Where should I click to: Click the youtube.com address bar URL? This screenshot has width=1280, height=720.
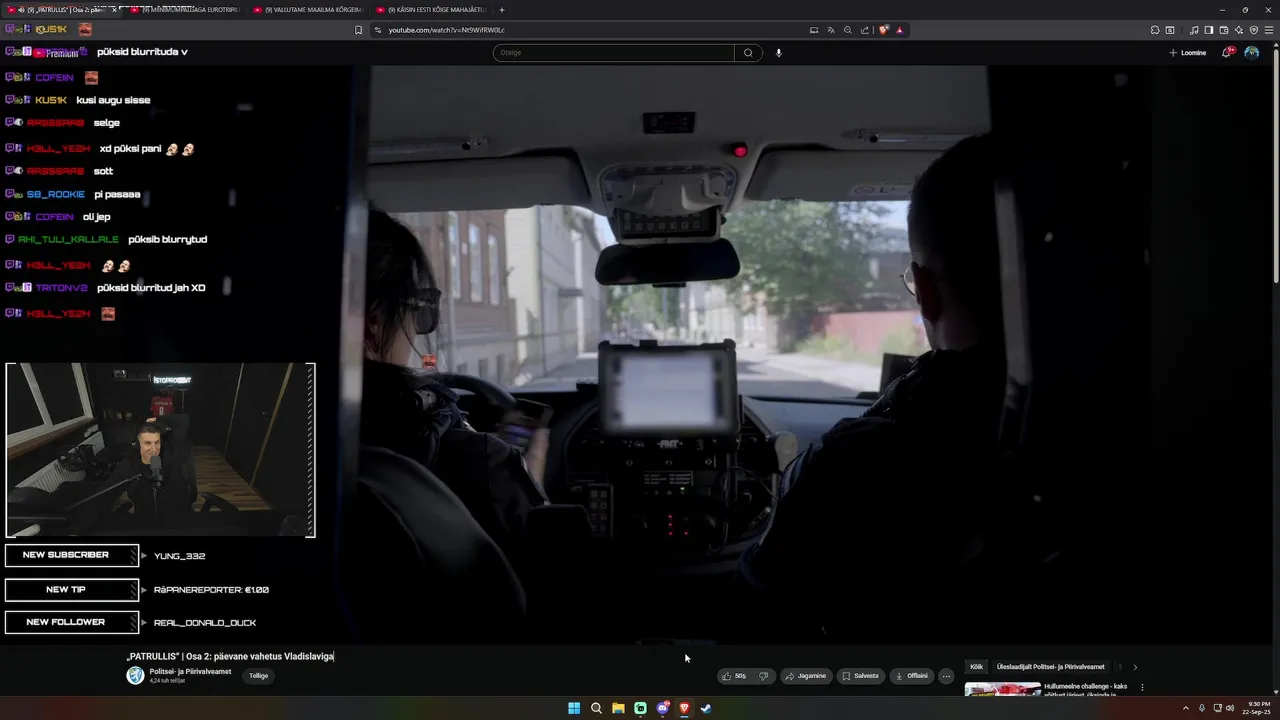(x=446, y=30)
